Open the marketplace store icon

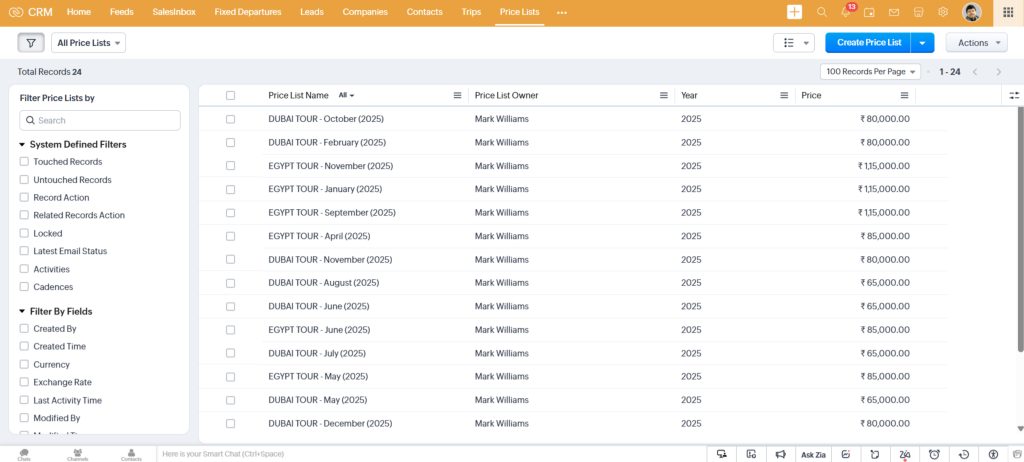(918, 12)
